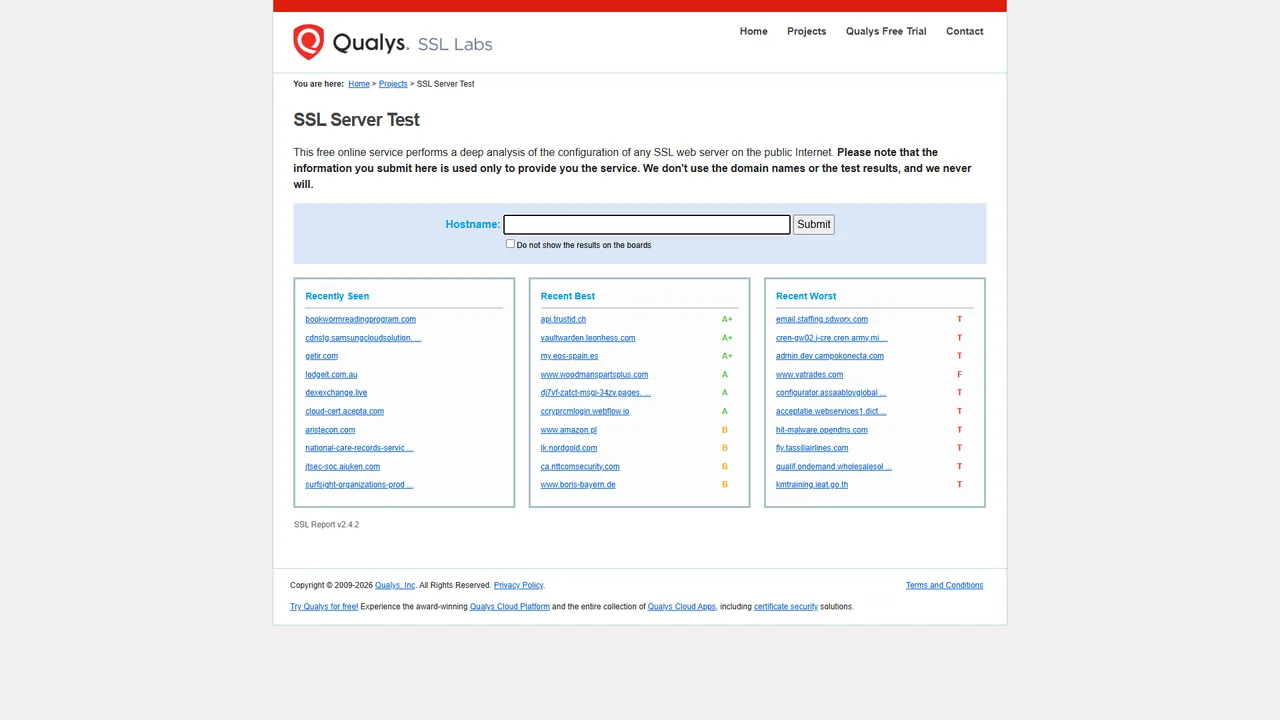Click the Recent Best heading
Screen dimensions: 1280x720
pyautogui.click(x=567, y=296)
